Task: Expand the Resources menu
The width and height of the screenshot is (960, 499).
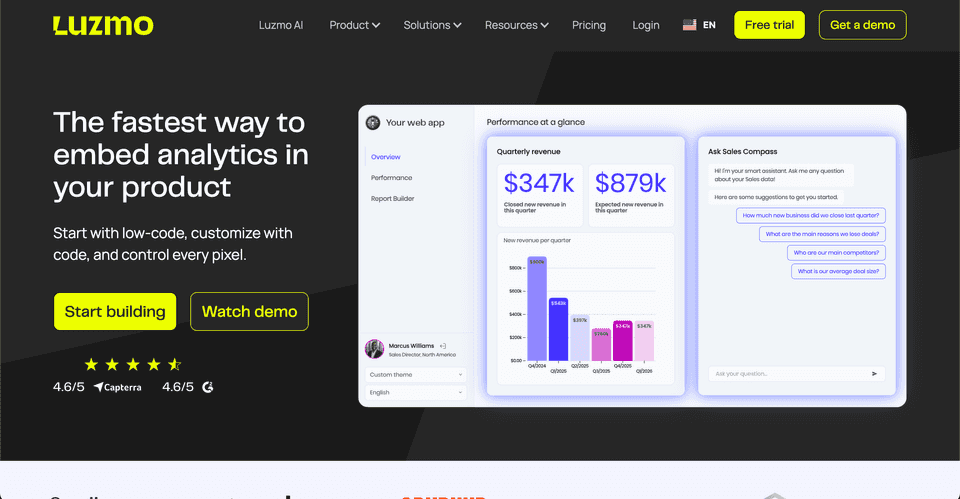Action: tap(517, 25)
